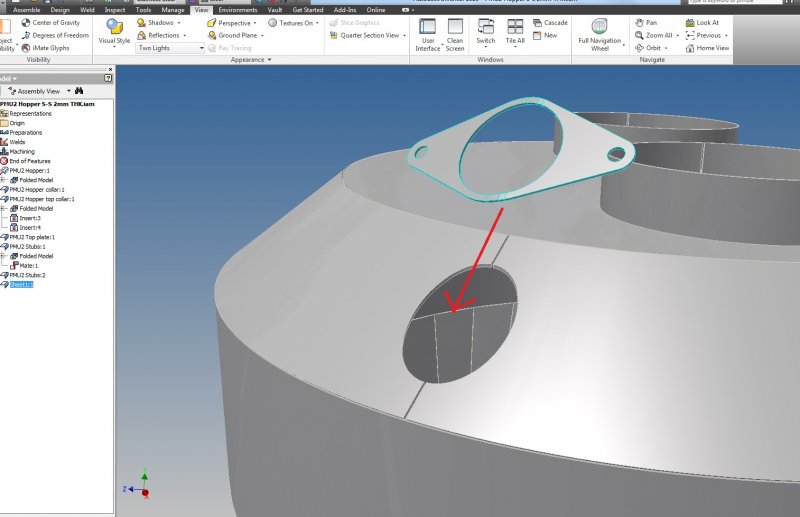800x517 pixels.
Task: Open a New window
Action: point(545,35)
